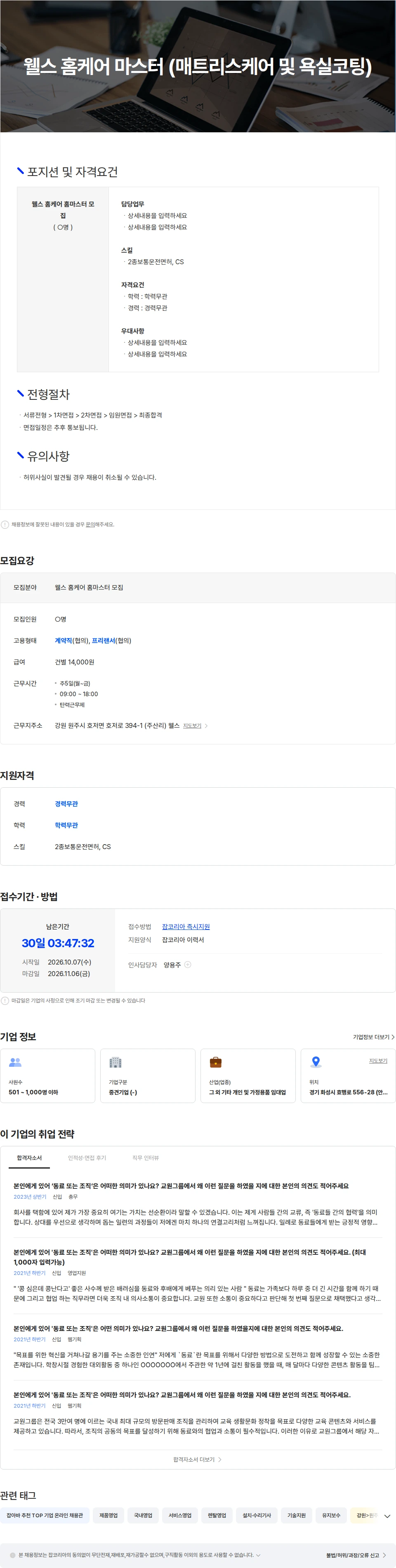This screenshot has width=396, height=1568.
Task: Open 기업정보 더보기 link
Action: [373, 1037]
